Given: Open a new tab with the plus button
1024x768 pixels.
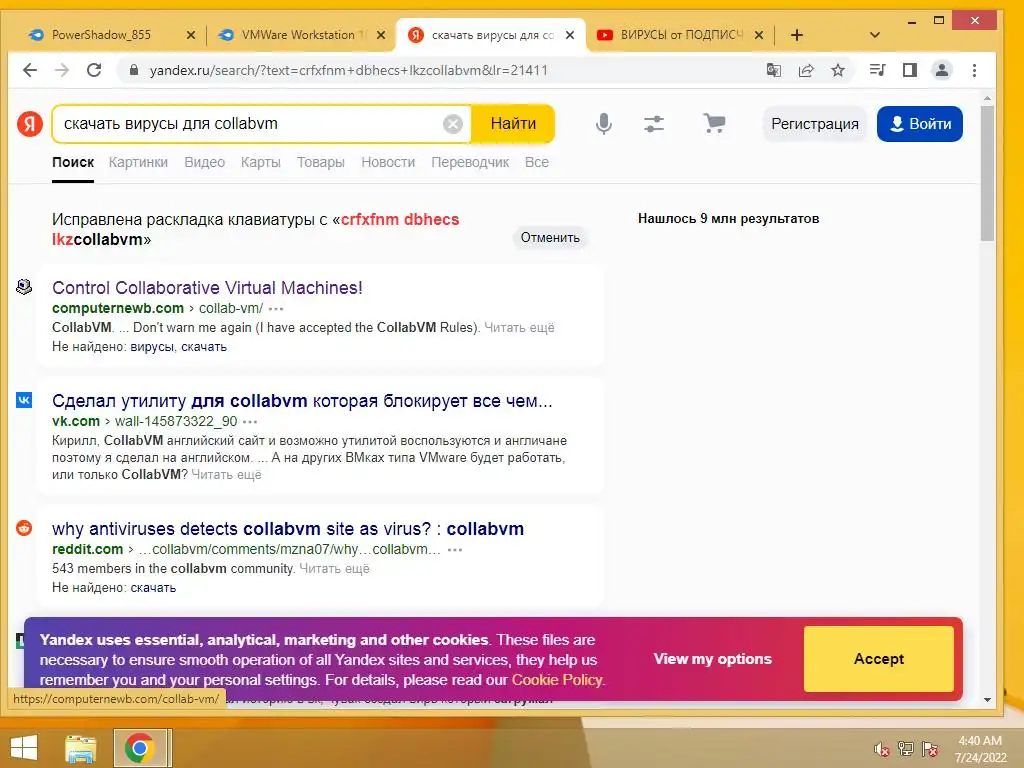Looking at the screenshot, I should [797, 35].
